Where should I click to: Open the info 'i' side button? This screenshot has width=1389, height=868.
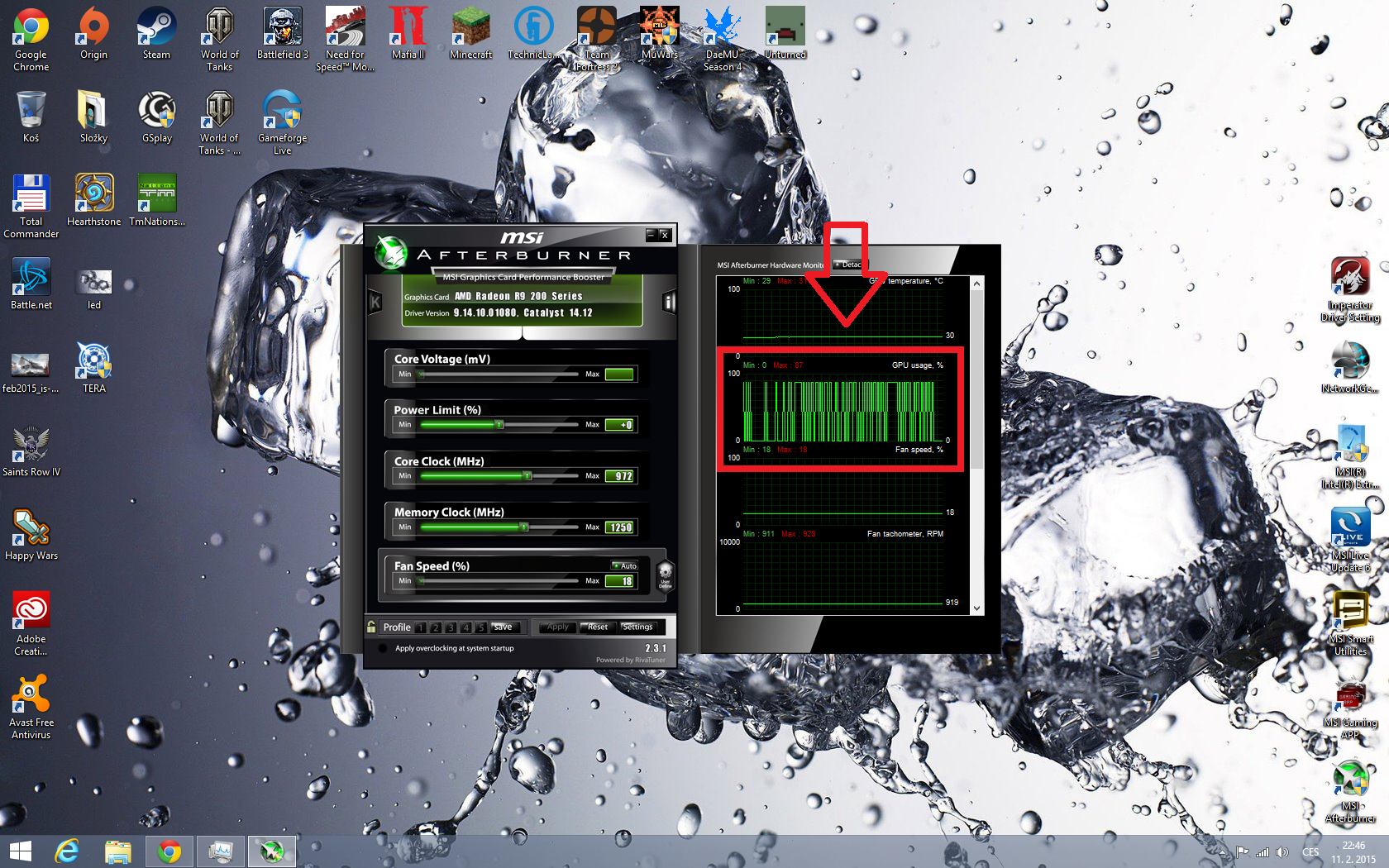click(x=669, y=303)
